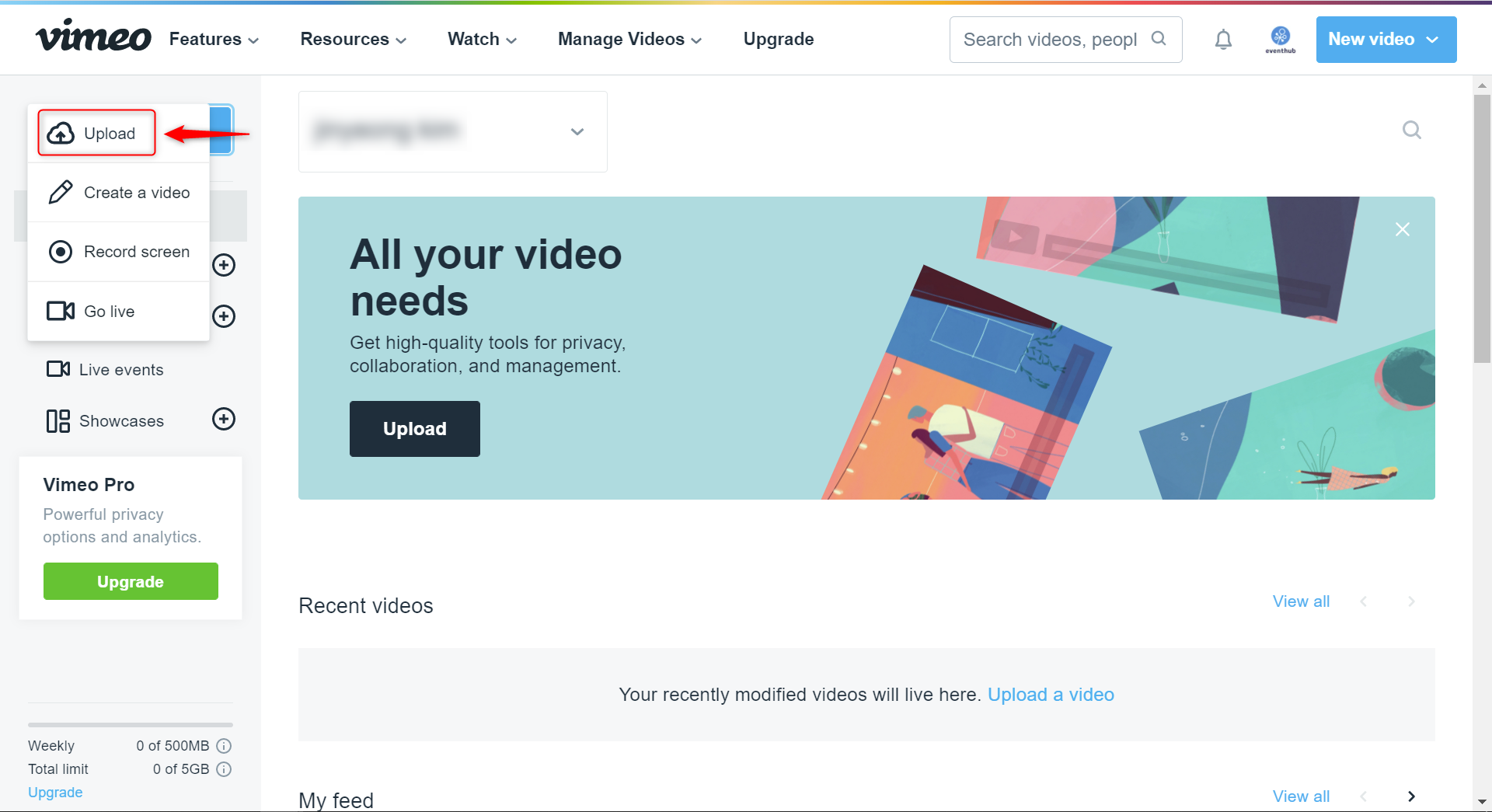Choose Go live in the dropdown menu
Viewport: 1492px width, 812px height.
pyautogui.click(x=119, y=312)
